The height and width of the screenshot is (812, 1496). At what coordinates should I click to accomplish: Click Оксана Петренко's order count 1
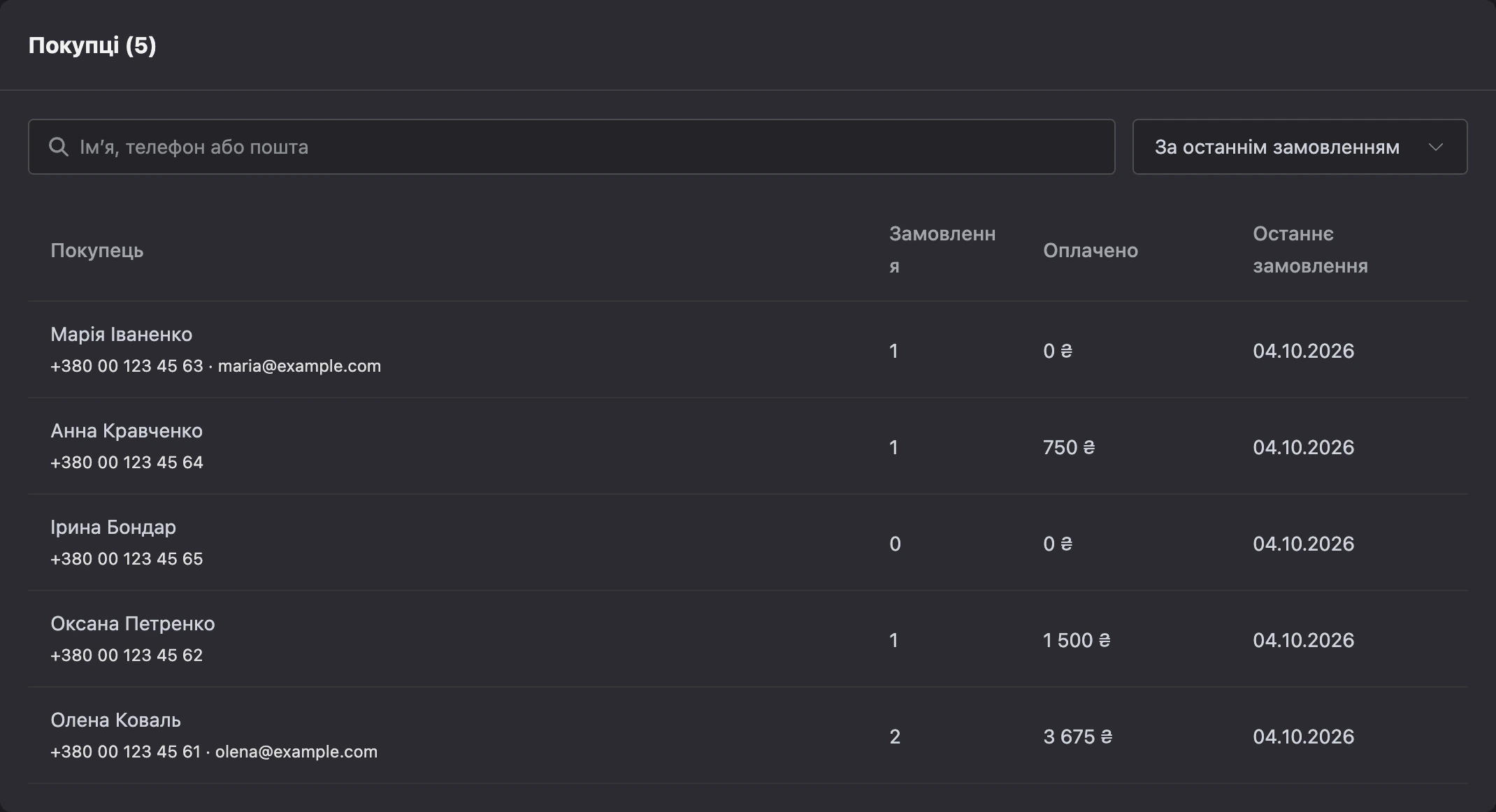click(893, 640)
